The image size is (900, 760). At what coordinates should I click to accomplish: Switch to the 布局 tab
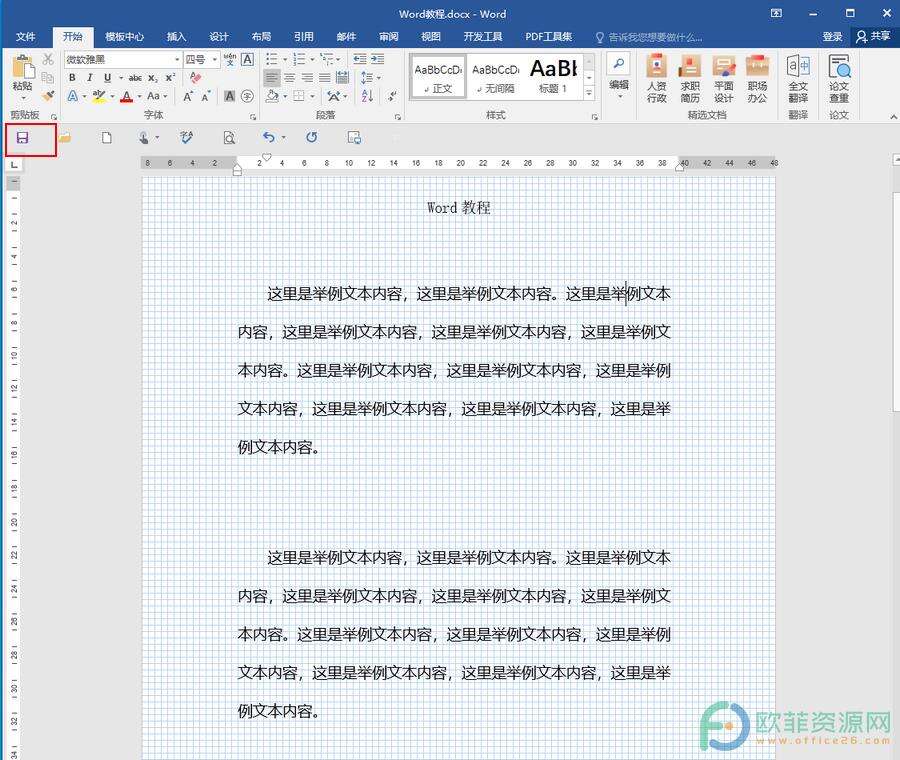(261, 37)
